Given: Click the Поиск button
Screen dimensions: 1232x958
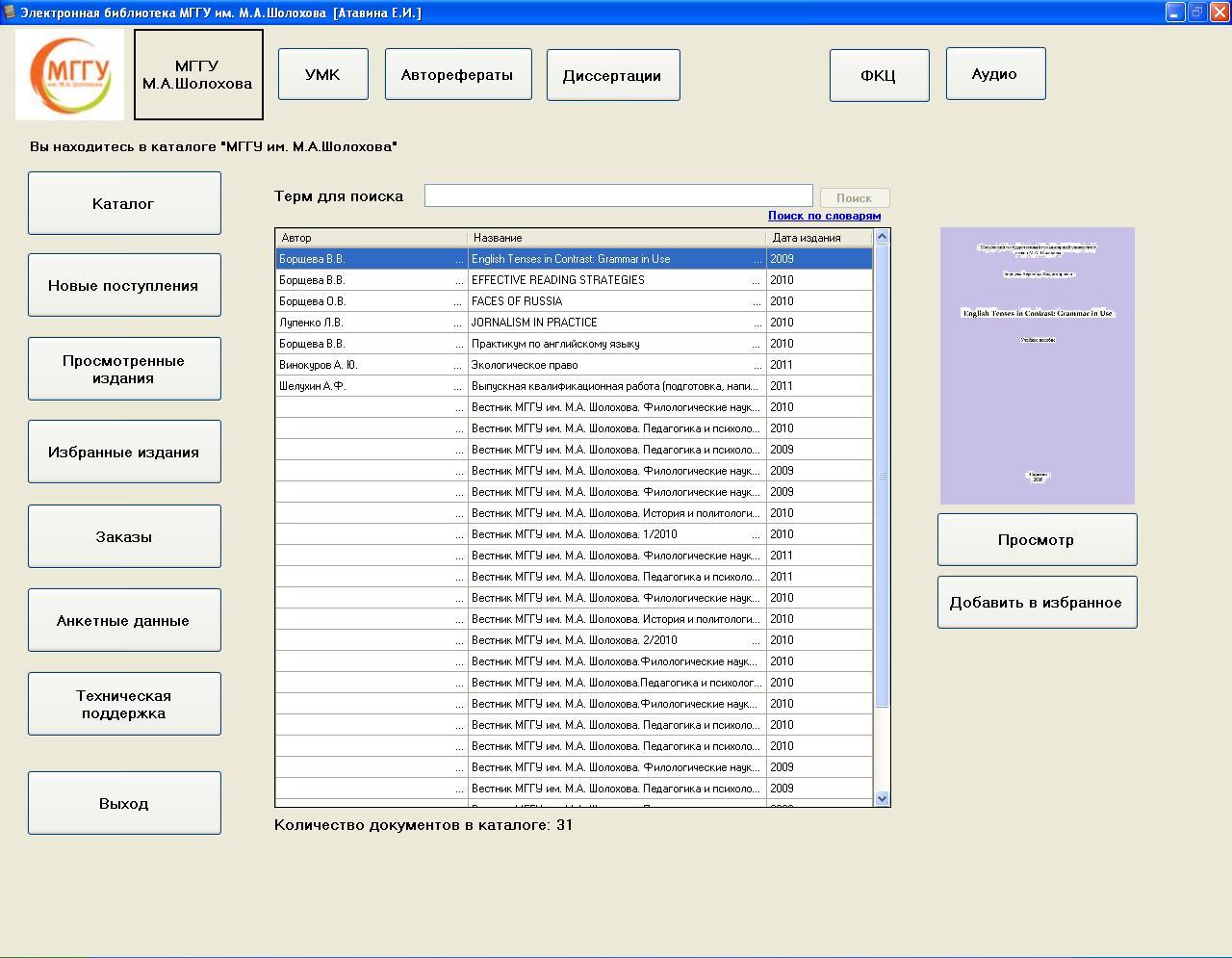Looking at the screenshot, I should coord(855,197).
